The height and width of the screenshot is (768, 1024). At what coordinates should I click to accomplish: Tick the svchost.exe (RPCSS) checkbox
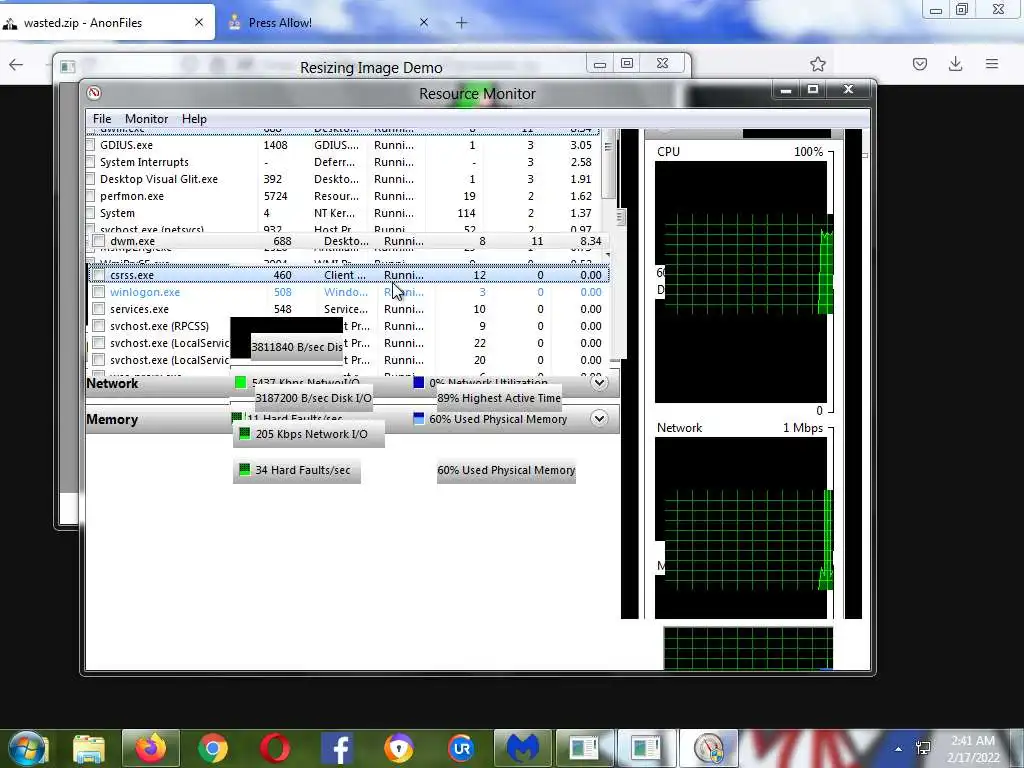point(99,326)
